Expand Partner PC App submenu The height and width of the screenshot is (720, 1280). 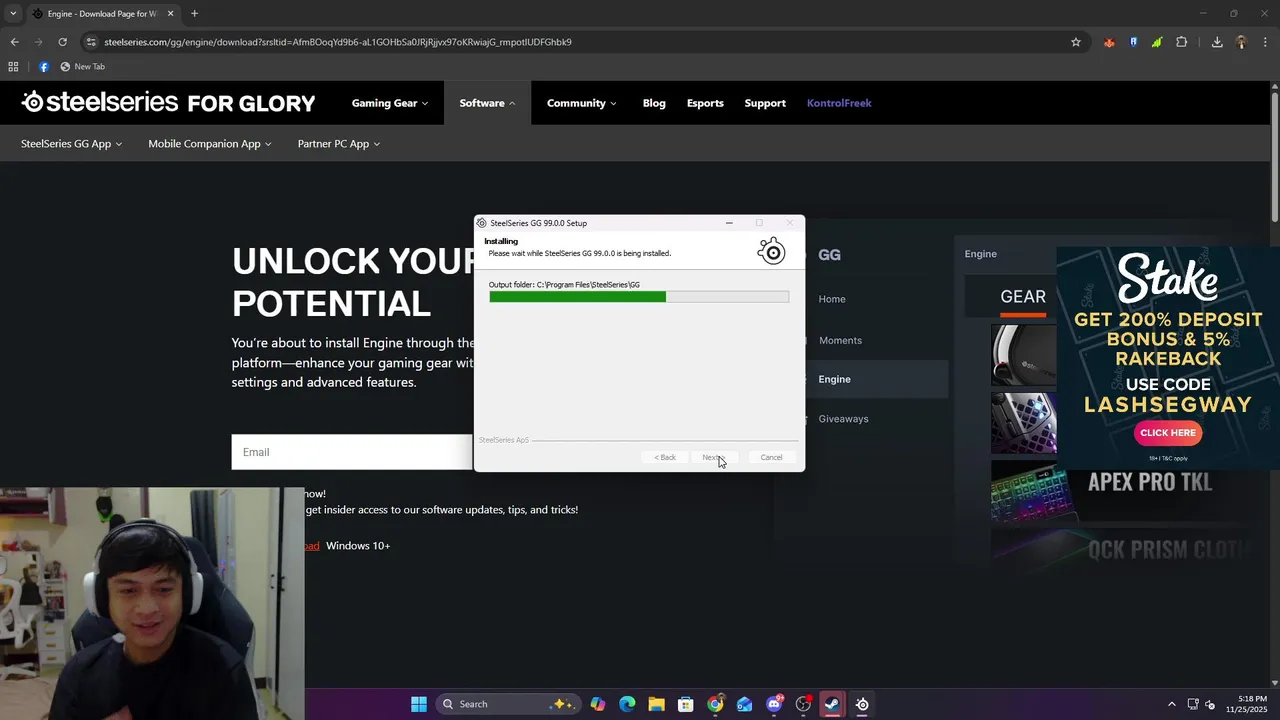pyautogui.click(x=339, y=144)
